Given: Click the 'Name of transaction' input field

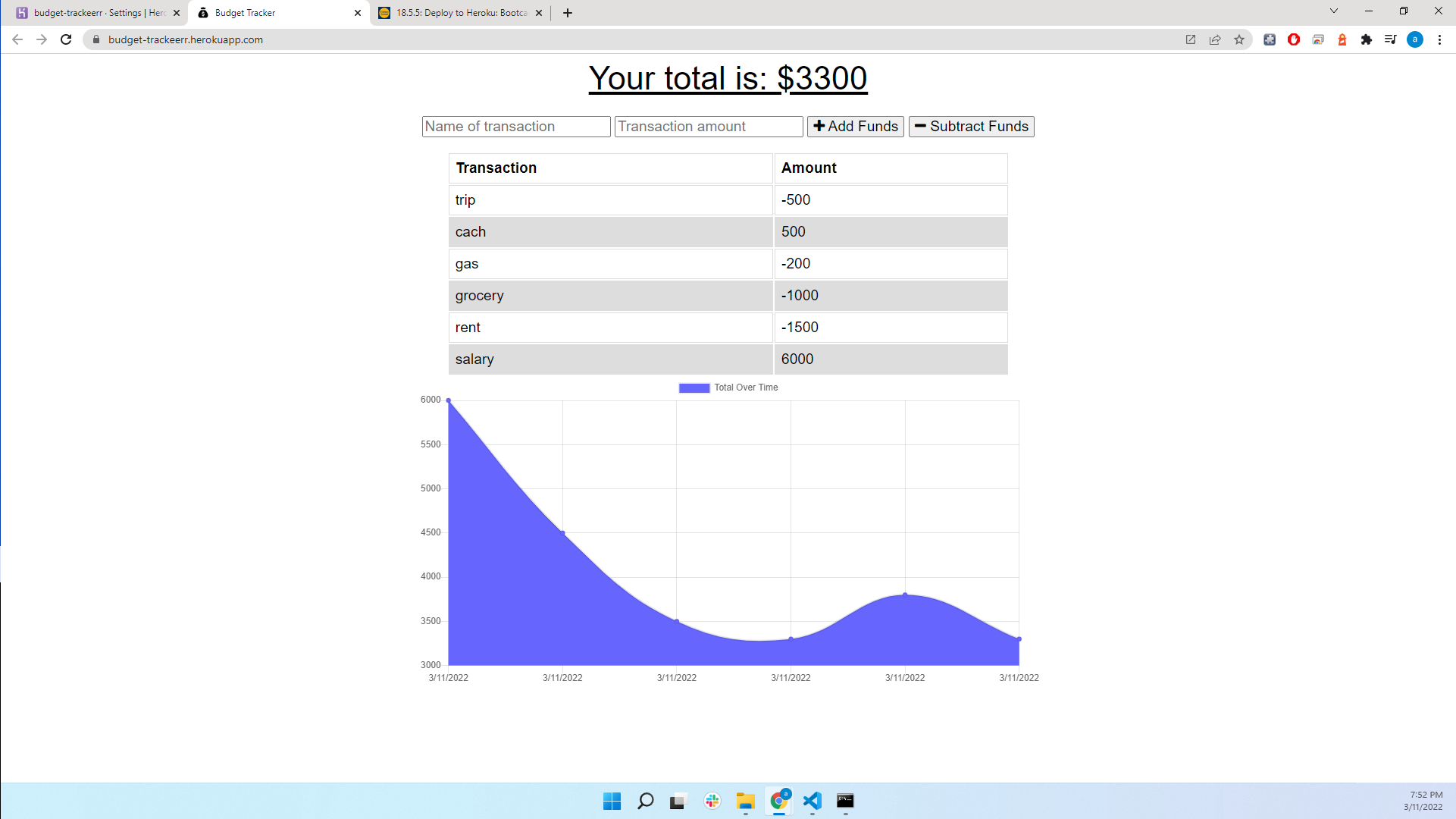Looking at the screenshot, I should pos(516,126).
